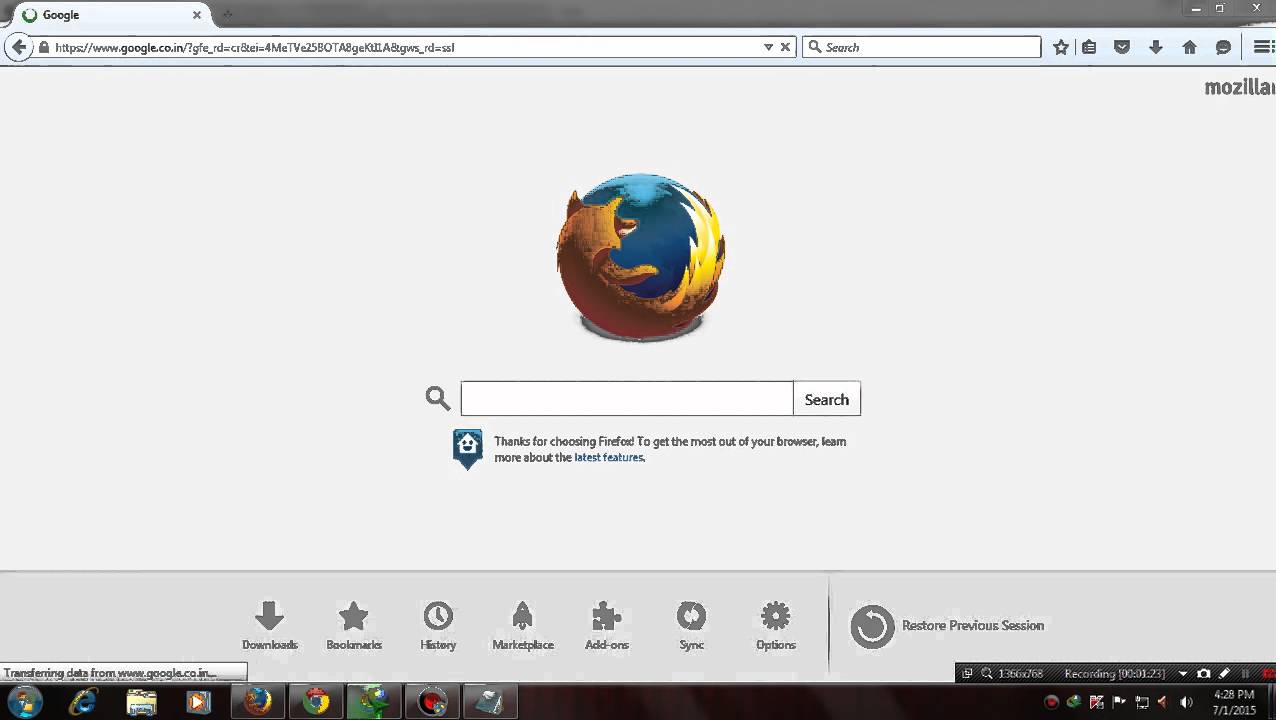Click the recorder pencil draw icon
1276x720 pixels.
click(1224, 674)
